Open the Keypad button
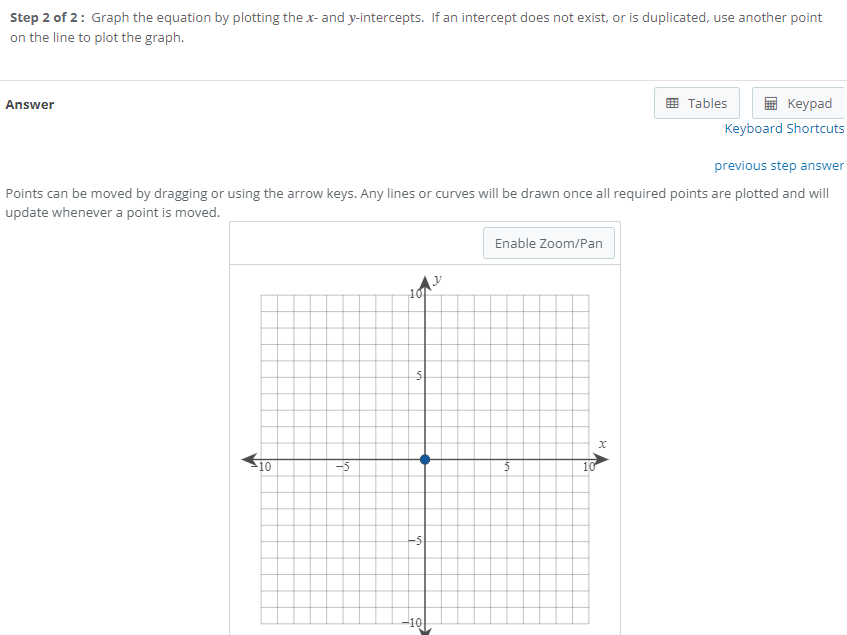847x635 pixels. click(x=798, y=103)
